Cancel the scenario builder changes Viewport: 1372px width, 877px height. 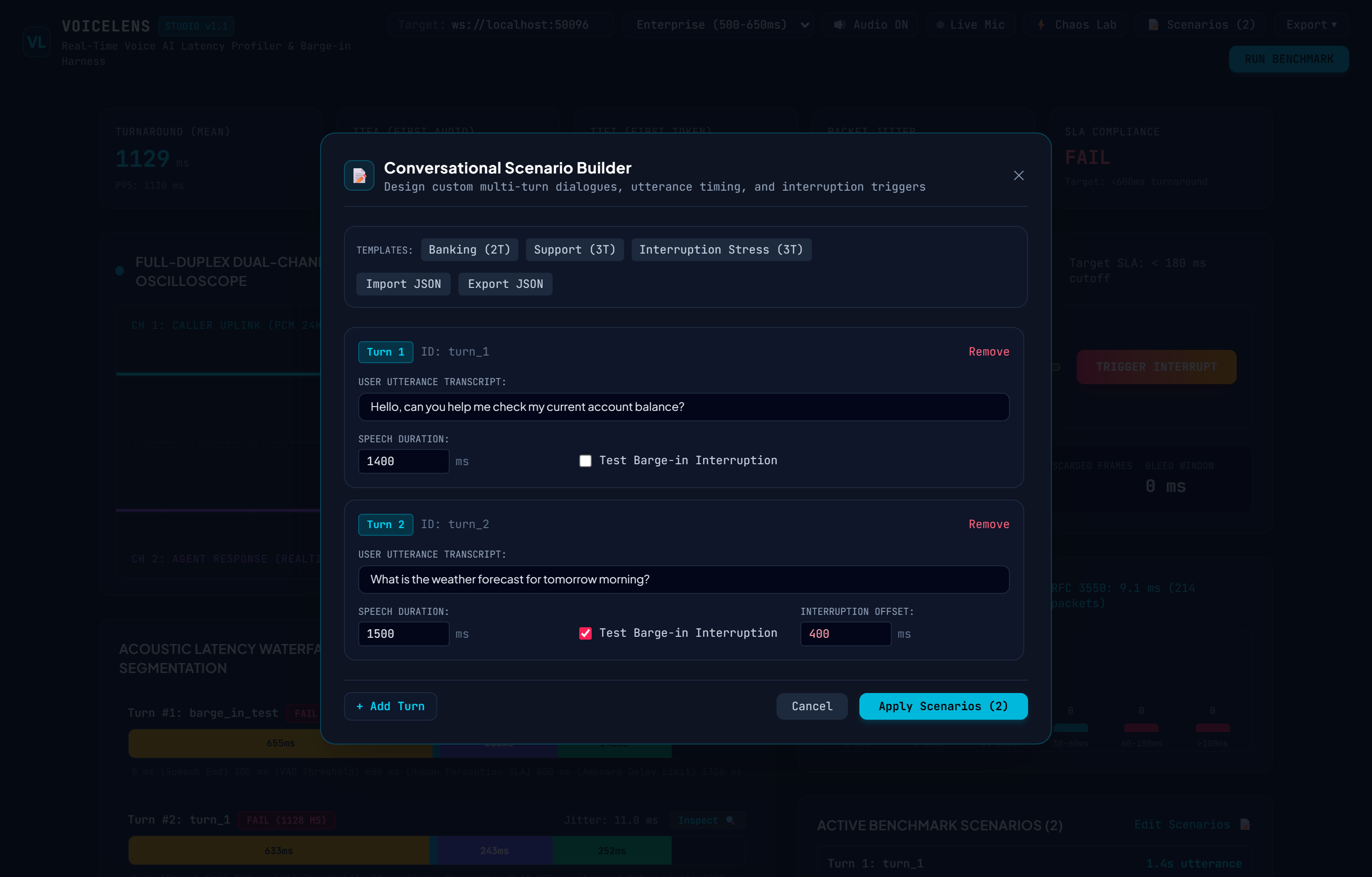[812, 706]
